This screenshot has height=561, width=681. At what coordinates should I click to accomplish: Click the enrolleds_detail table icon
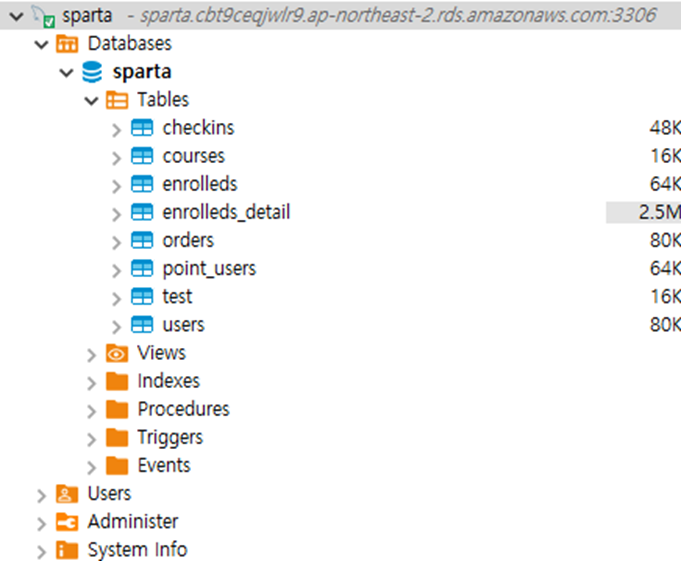click(142, 212)
